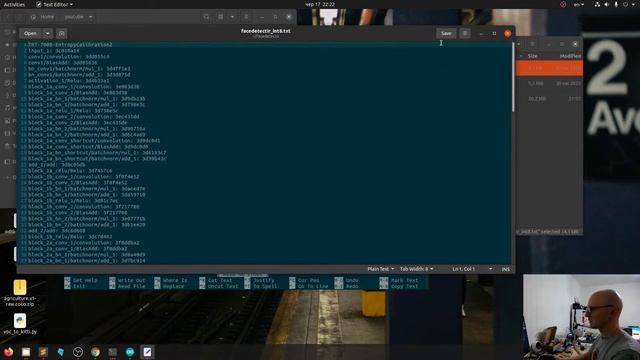The height and width of the screenshot is (360, 640).
Task: Launch Firefox from the dock
Action: coord(9,352)
